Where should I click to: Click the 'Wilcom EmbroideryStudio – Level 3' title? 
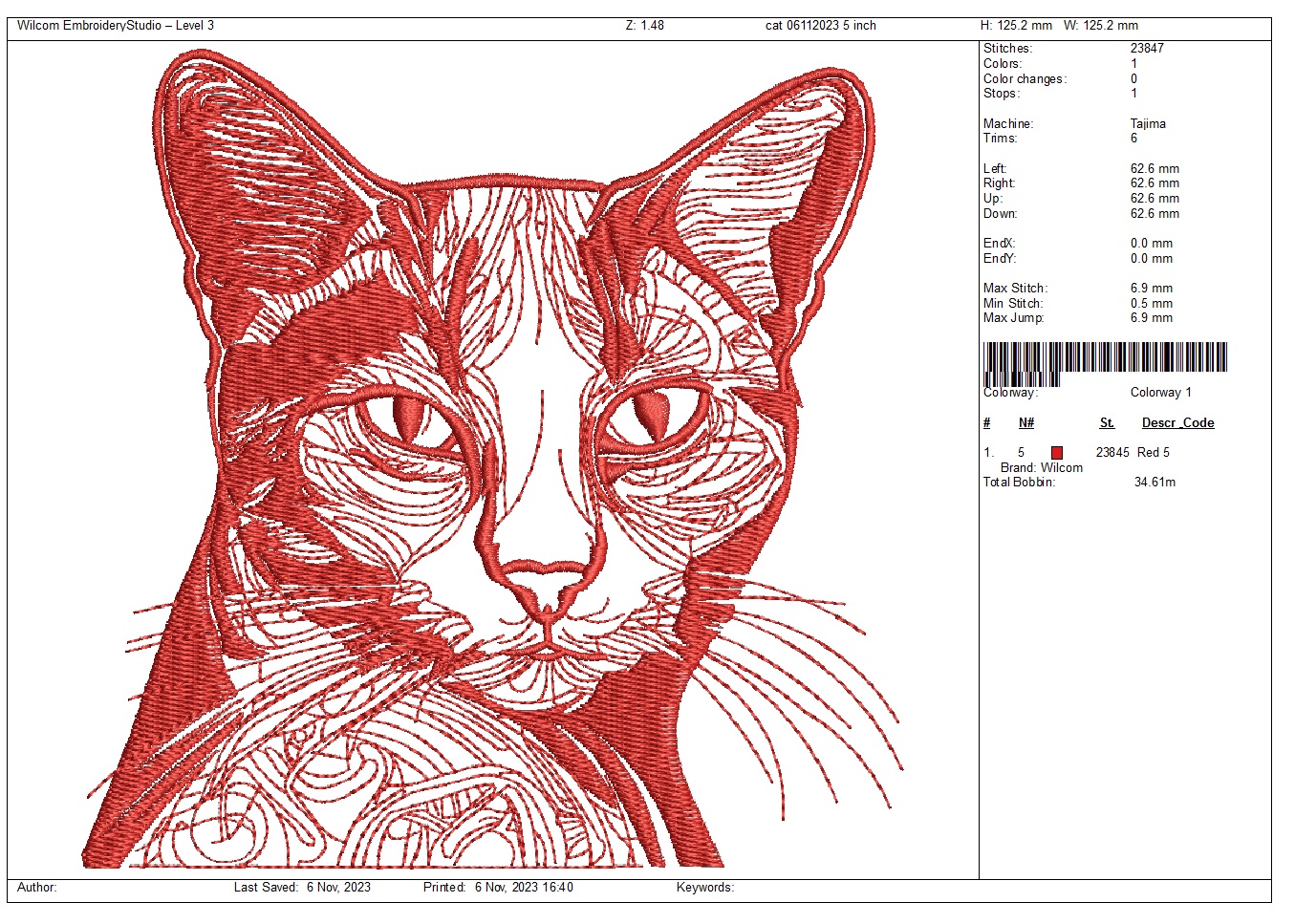[x=116, y=26]
